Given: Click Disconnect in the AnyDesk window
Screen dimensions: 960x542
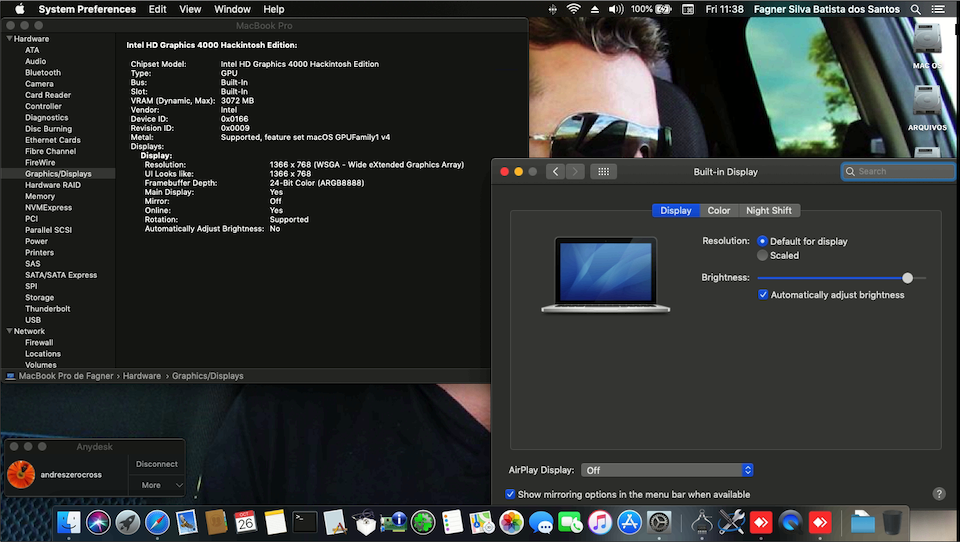Looking at the screenshot, I should click(157, 464).
